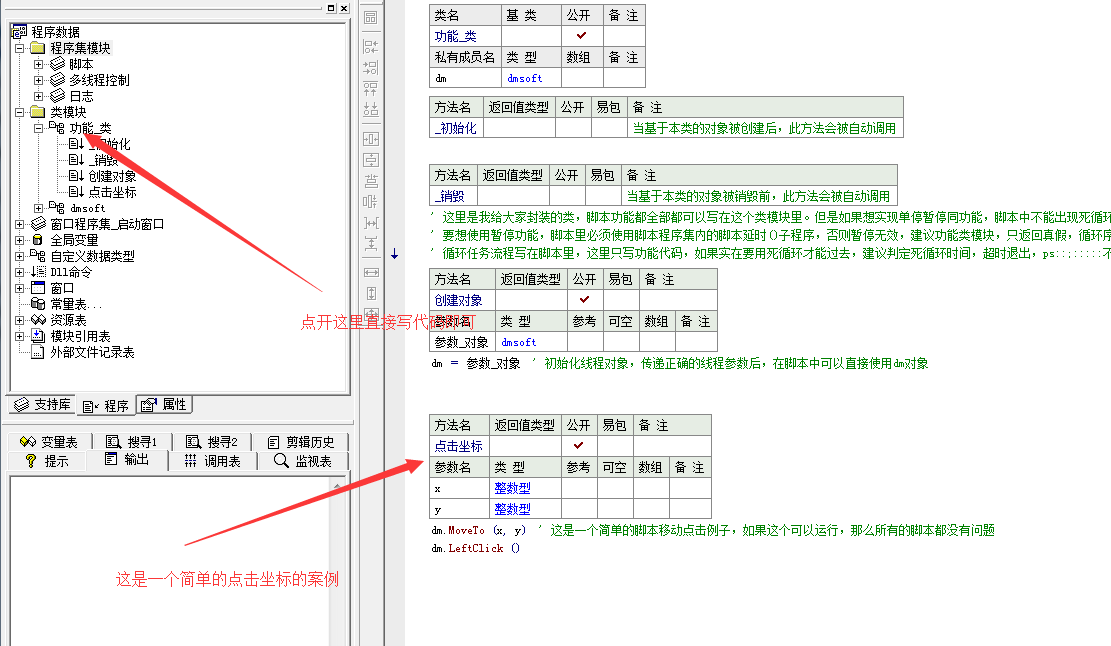The width and height of the screenshot is (1111, 646).
Task: Open the 提示 tab
Action: click(47, 461)
